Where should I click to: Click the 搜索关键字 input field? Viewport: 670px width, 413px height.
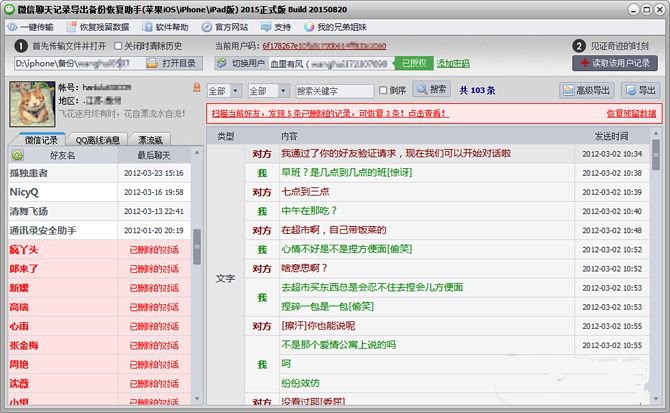(335, 91)
